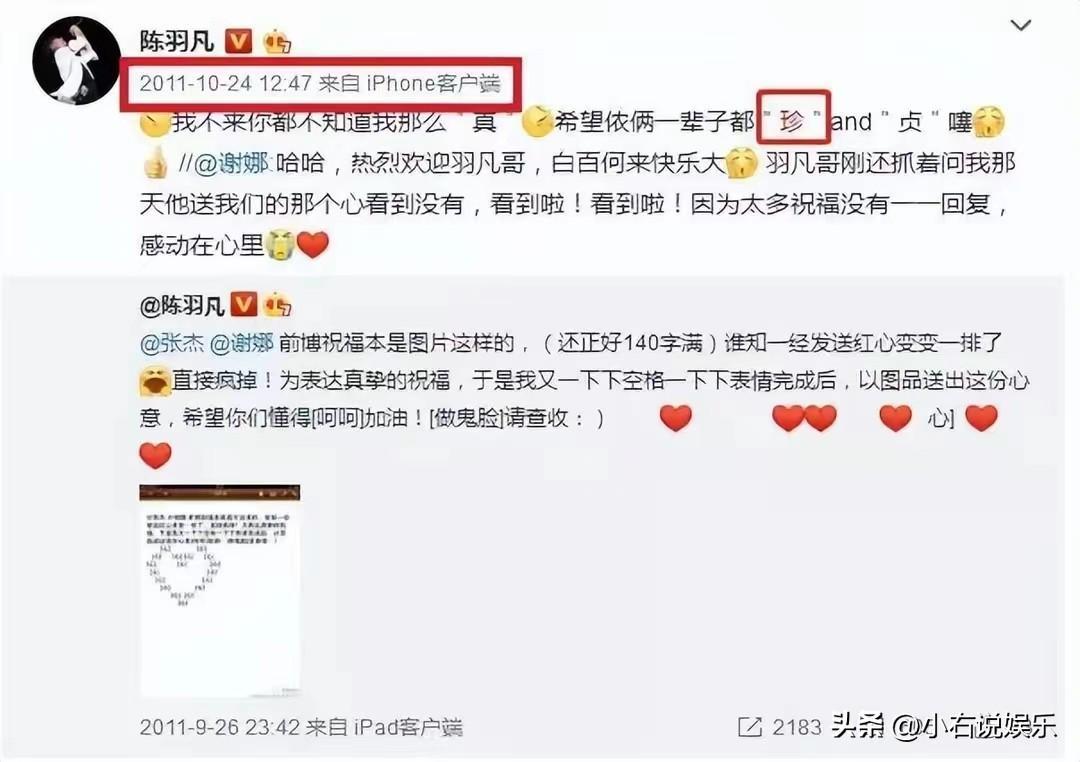Open @陈羽凡 original poster name link
The width and height of the screenshot is (1080, 762).
182,305
